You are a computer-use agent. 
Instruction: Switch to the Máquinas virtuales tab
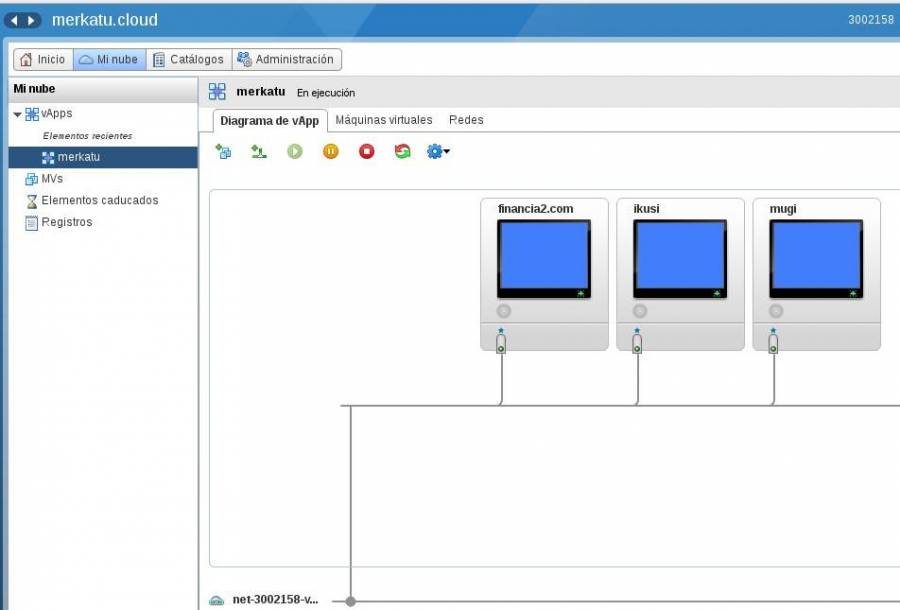tap(384, 120)
